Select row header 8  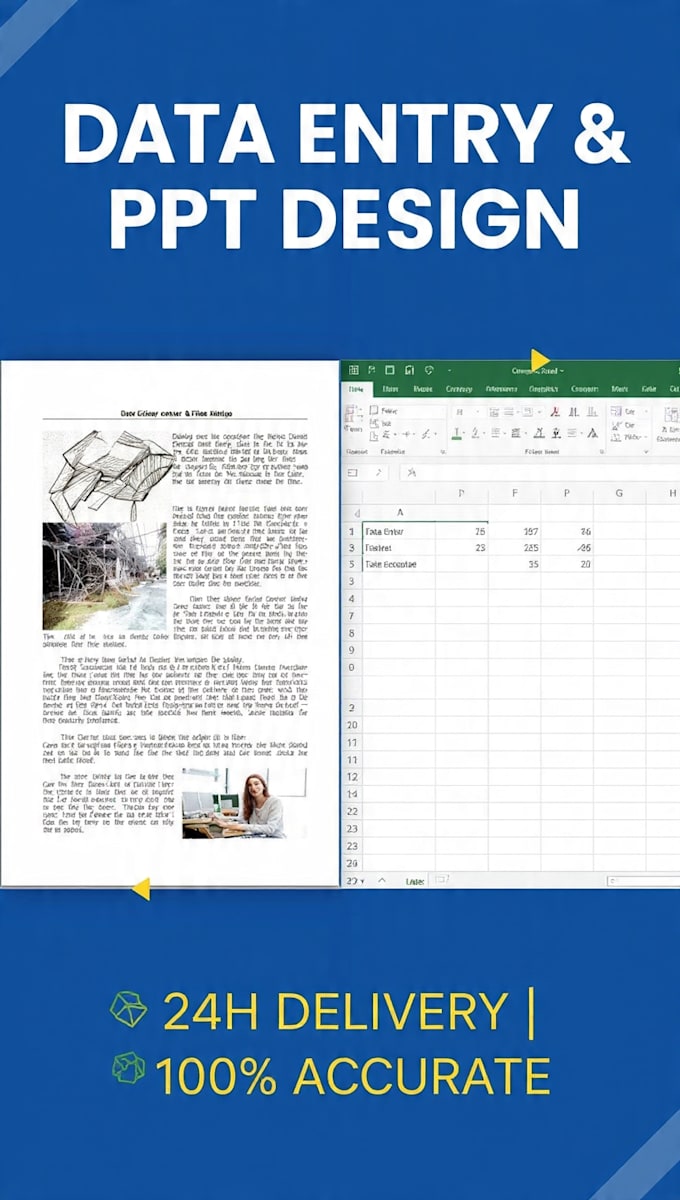tap(351, 633)
